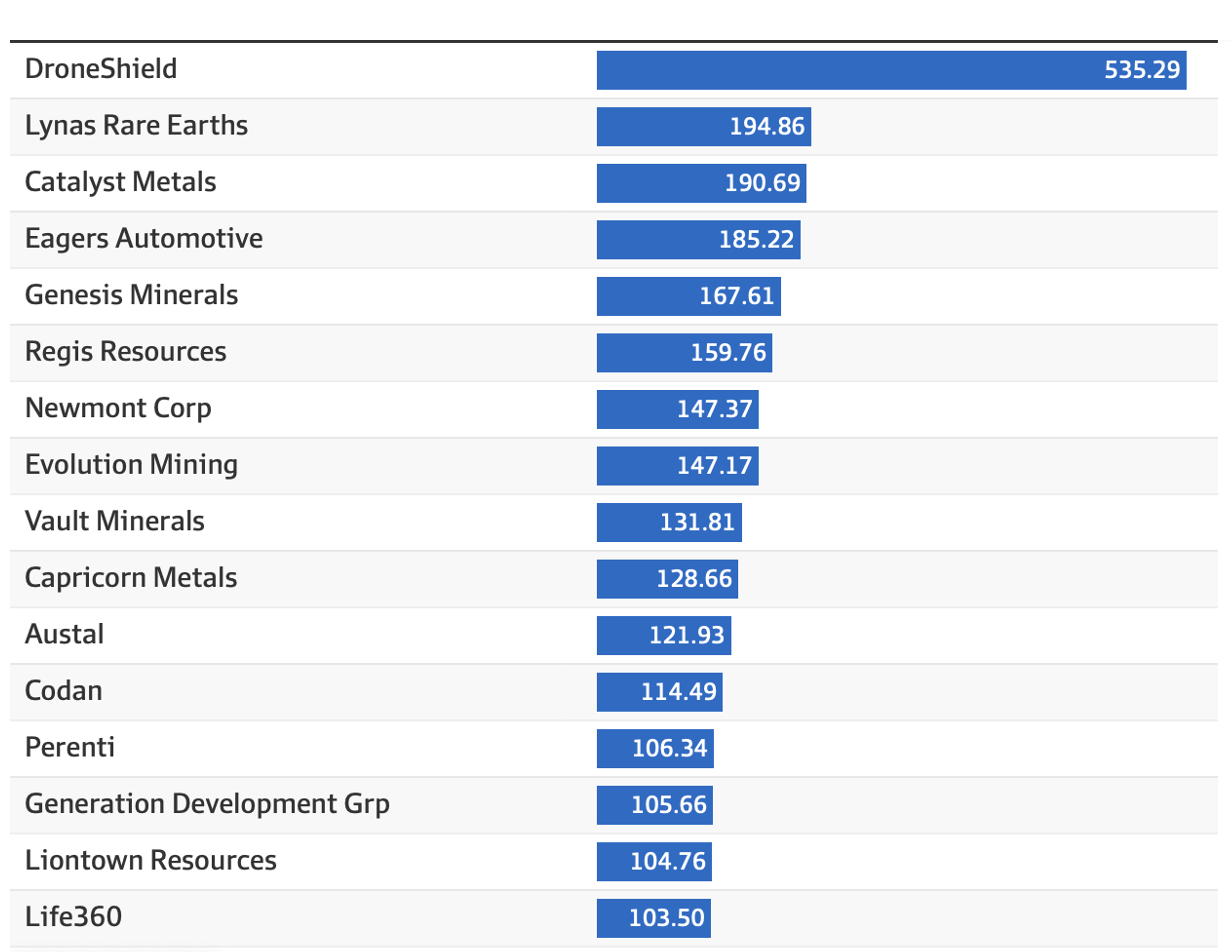Click the Genesis Minerals label

click(132, 295)
